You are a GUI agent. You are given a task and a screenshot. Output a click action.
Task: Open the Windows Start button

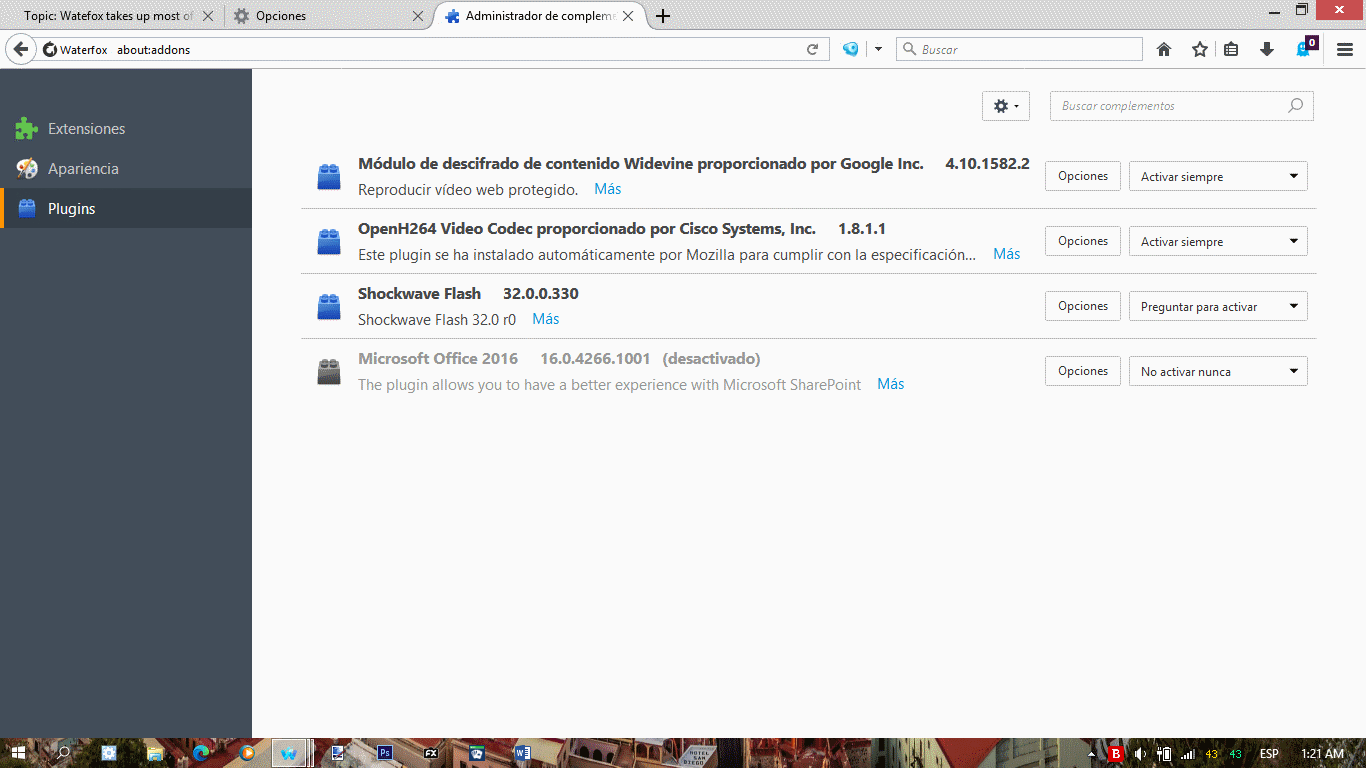(x=19, y=753)
